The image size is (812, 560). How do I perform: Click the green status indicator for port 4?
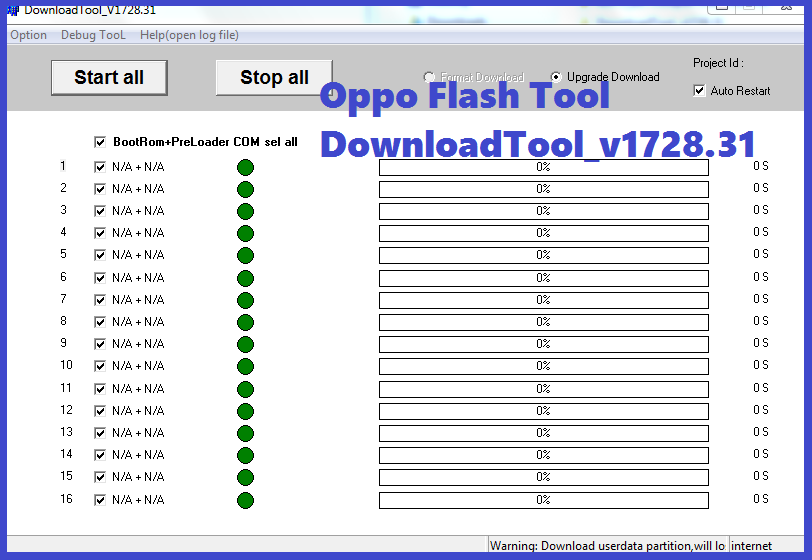245,234
